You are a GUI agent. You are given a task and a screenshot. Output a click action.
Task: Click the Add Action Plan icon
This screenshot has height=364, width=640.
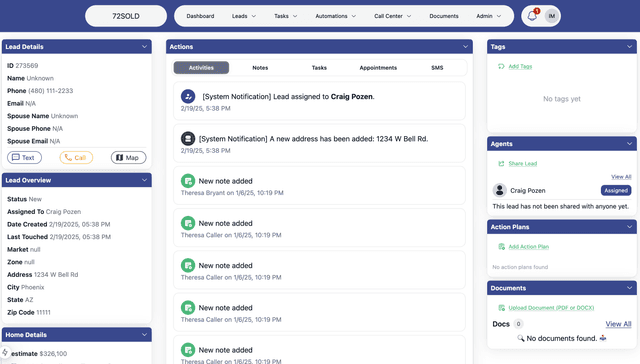point(501,246)
